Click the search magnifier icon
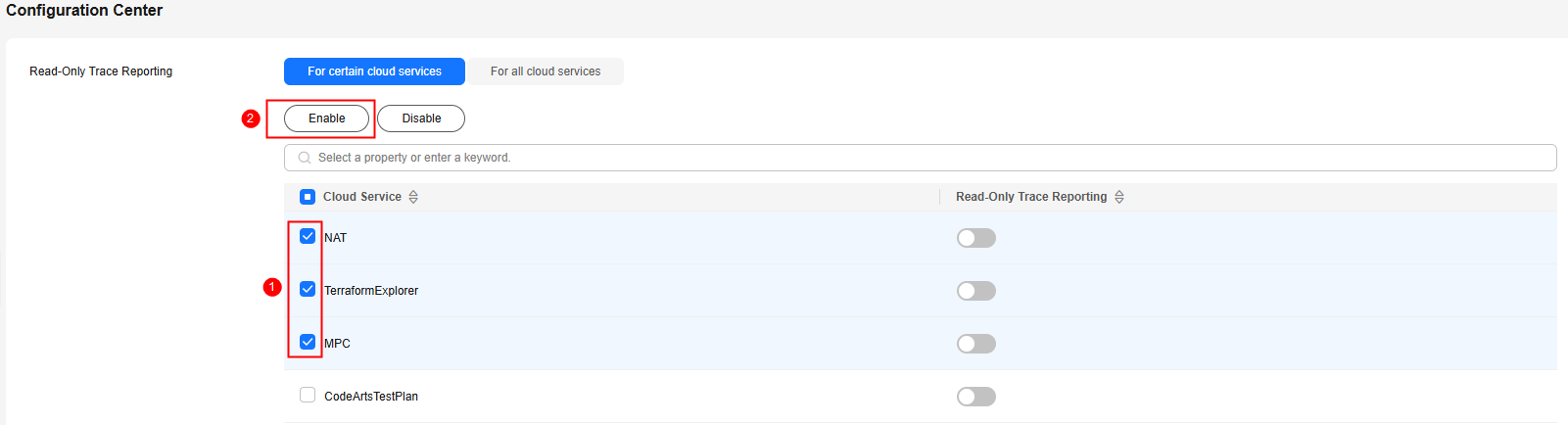The width and height of the screenshot is (1568, 425). (305, 158)
